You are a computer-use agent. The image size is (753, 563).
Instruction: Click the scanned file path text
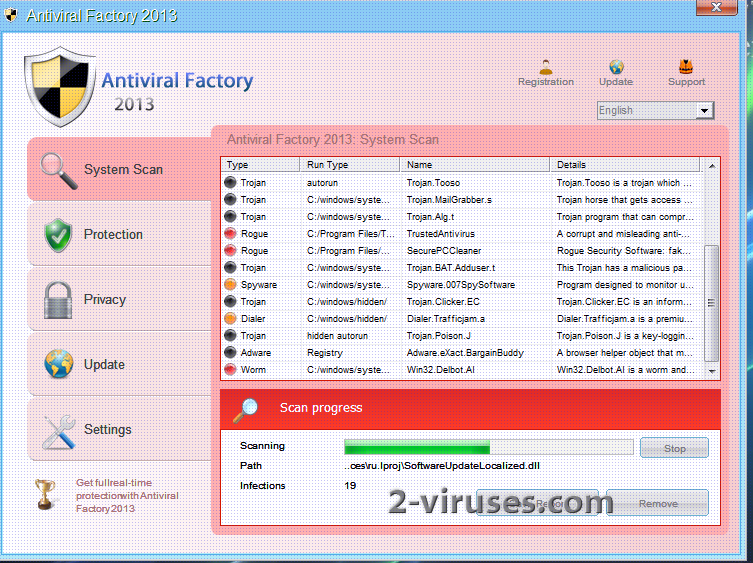(x=442, y=465)
